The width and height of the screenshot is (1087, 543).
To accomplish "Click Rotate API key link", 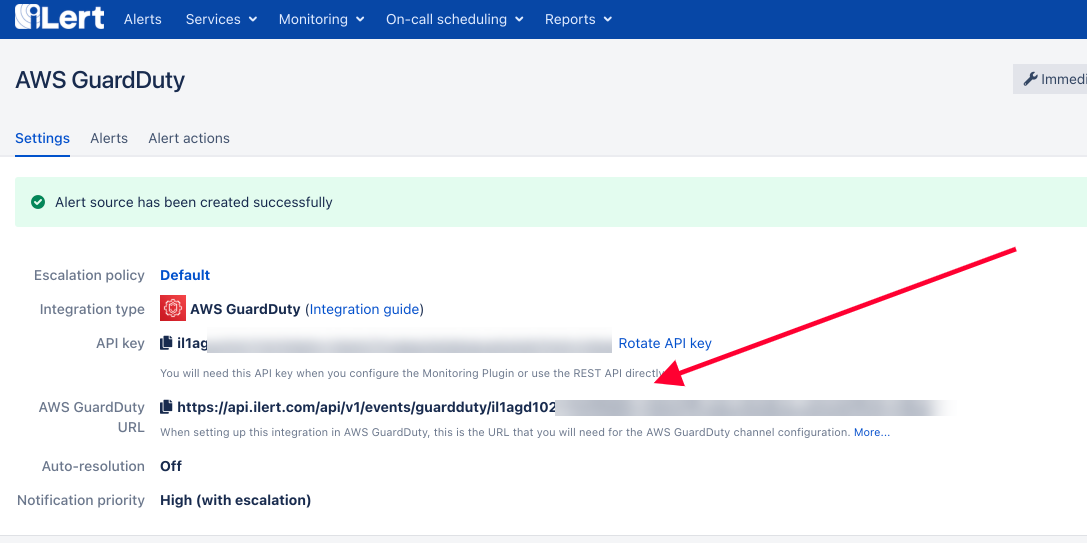I will pos(665,343).
